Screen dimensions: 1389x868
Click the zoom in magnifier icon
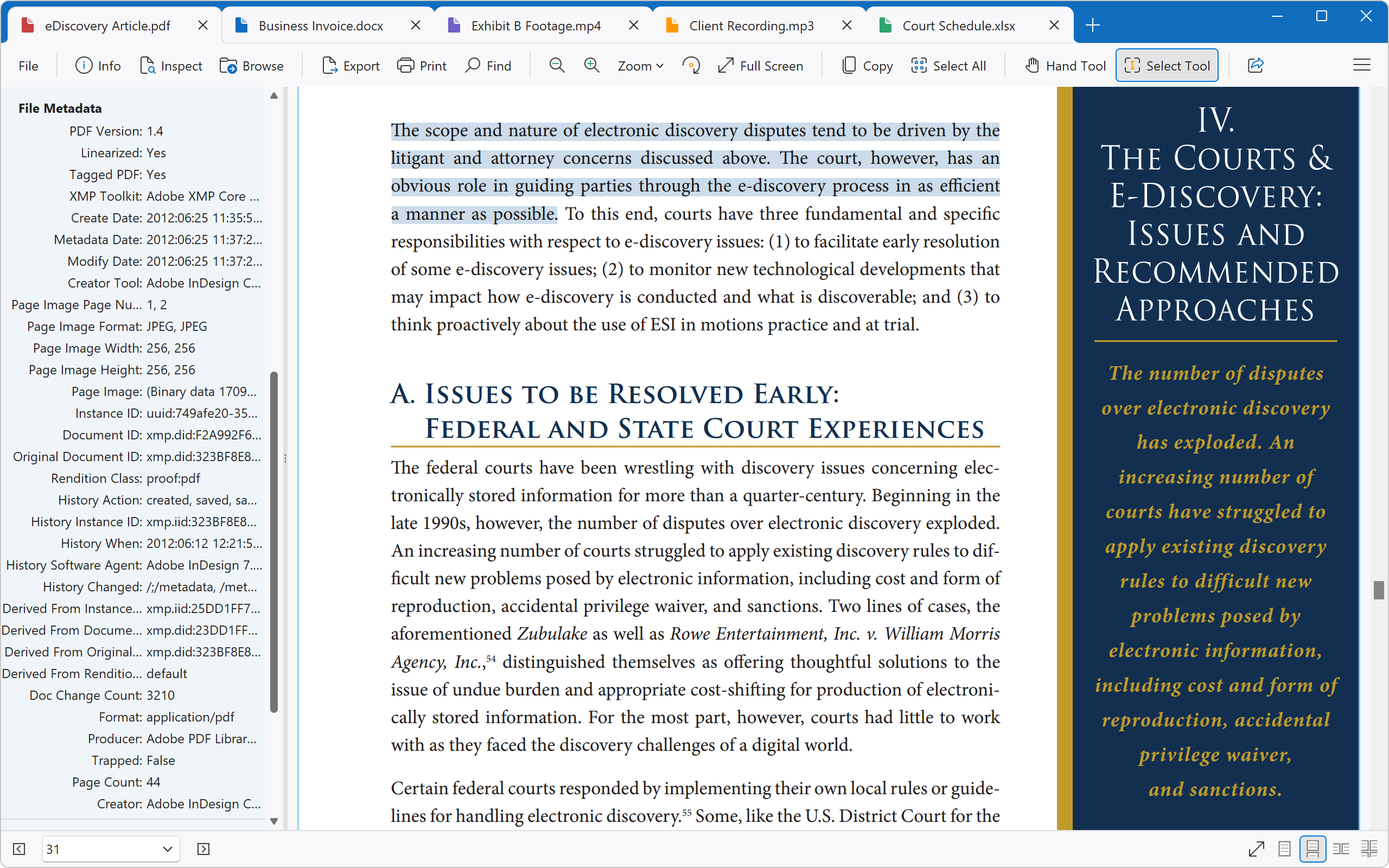pos(591,66)
